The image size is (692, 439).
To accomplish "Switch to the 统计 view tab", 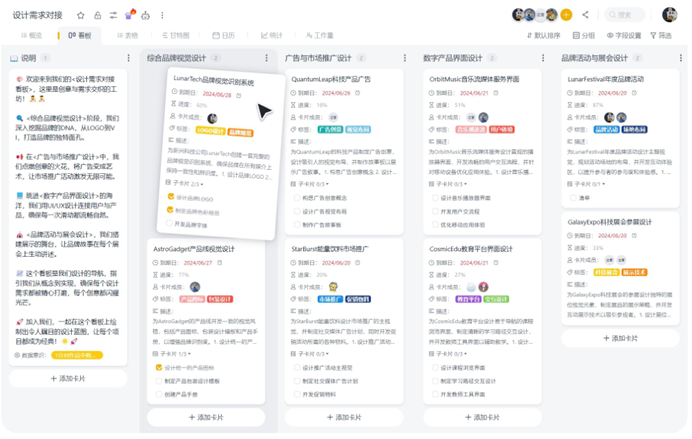I will [x=271, y=36].
